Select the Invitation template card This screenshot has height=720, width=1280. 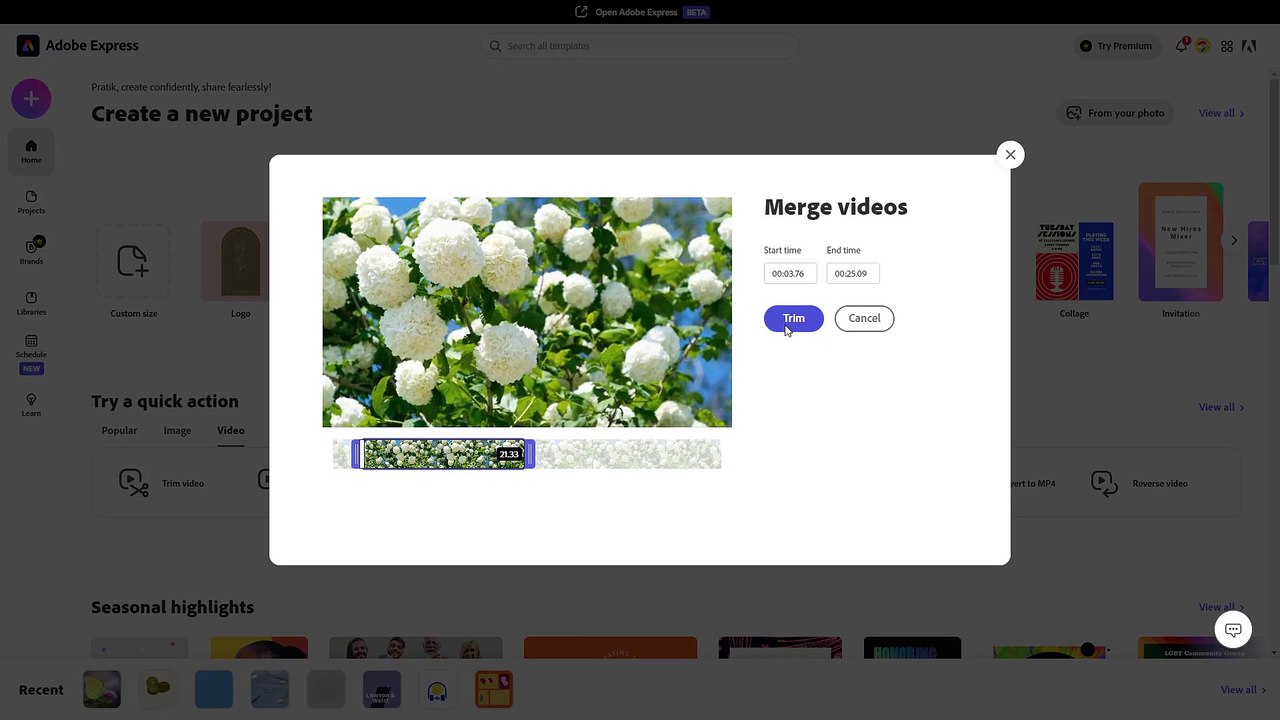pyautogui.click(x=1180, y=251)
